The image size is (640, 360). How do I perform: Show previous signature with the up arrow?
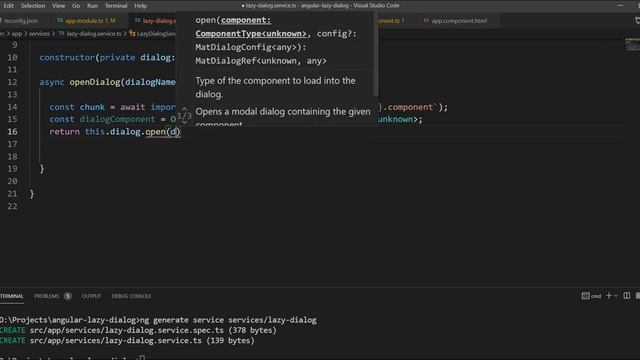(184, 109)
